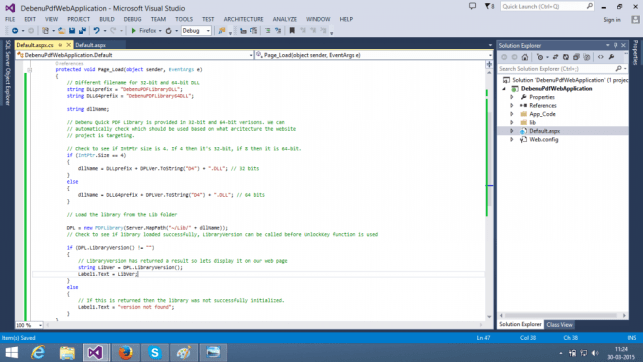Switch to the Default.aspx tab
The width and height of the screenshot is (643, 362).
pyautogui.click(x=91, y=45)
